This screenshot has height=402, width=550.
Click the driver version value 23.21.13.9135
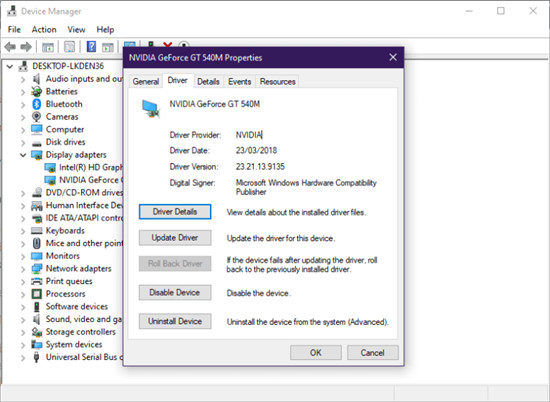[260, 166]
